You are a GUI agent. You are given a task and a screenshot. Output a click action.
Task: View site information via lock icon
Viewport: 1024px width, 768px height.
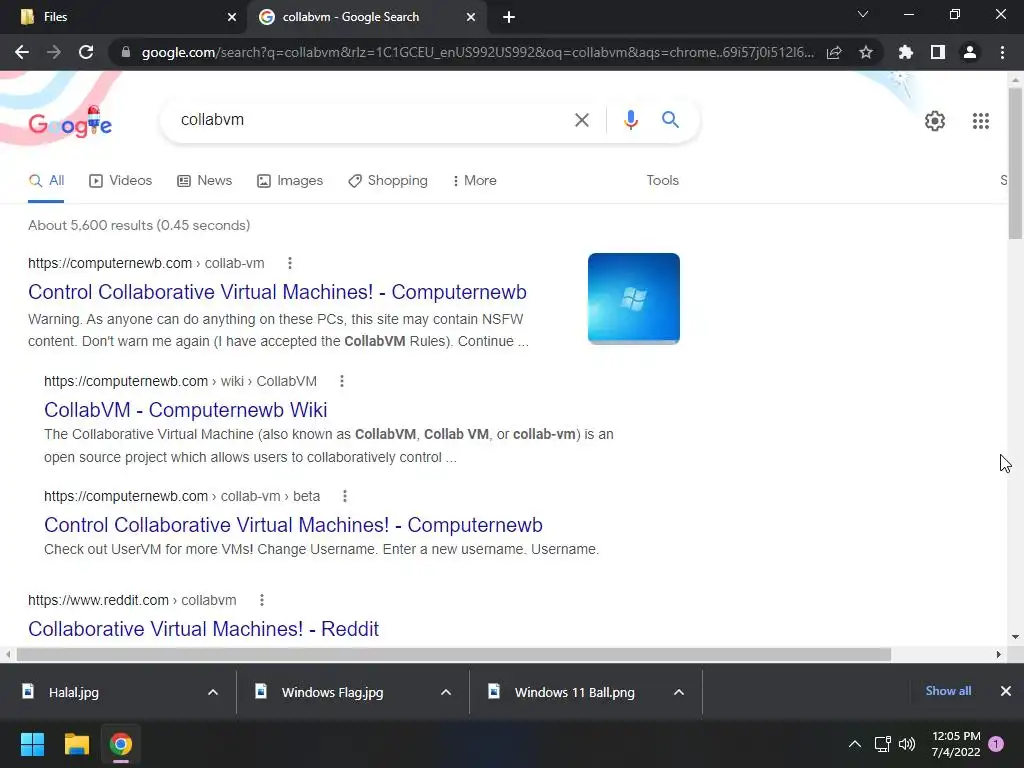[126, 52]
